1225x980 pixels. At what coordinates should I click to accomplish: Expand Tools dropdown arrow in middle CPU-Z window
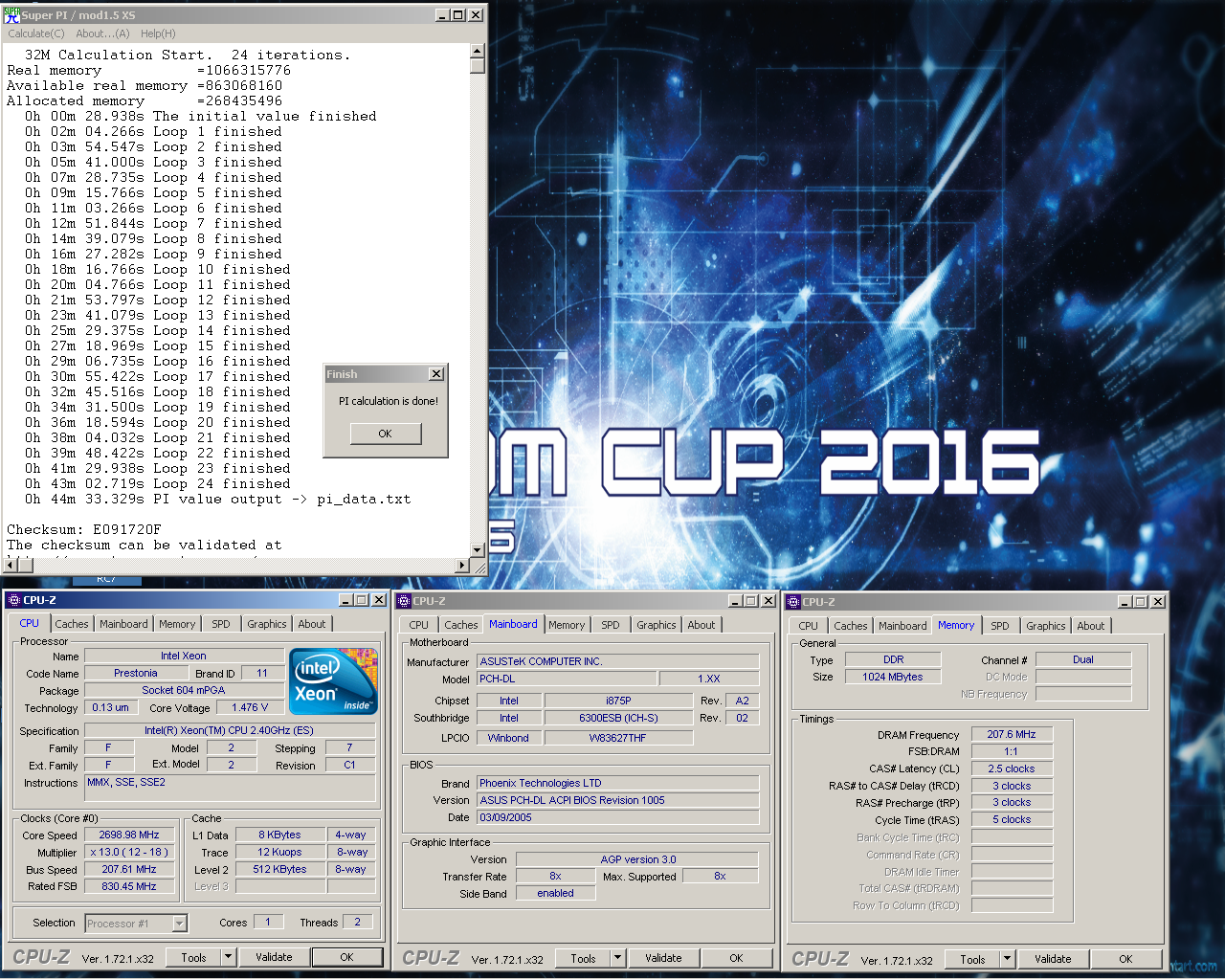[x=617, y=958]
